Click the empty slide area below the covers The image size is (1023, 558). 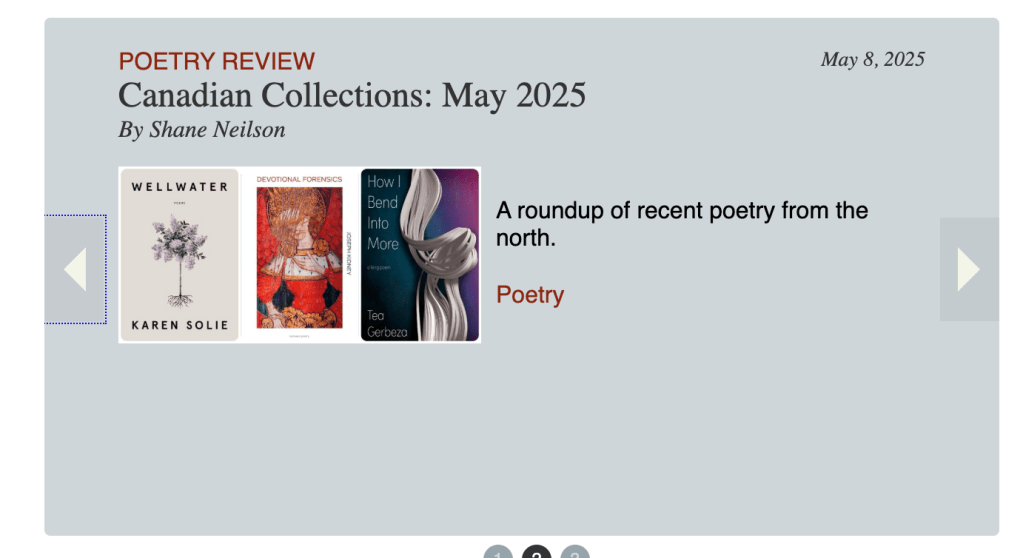[x=520, y=440]
